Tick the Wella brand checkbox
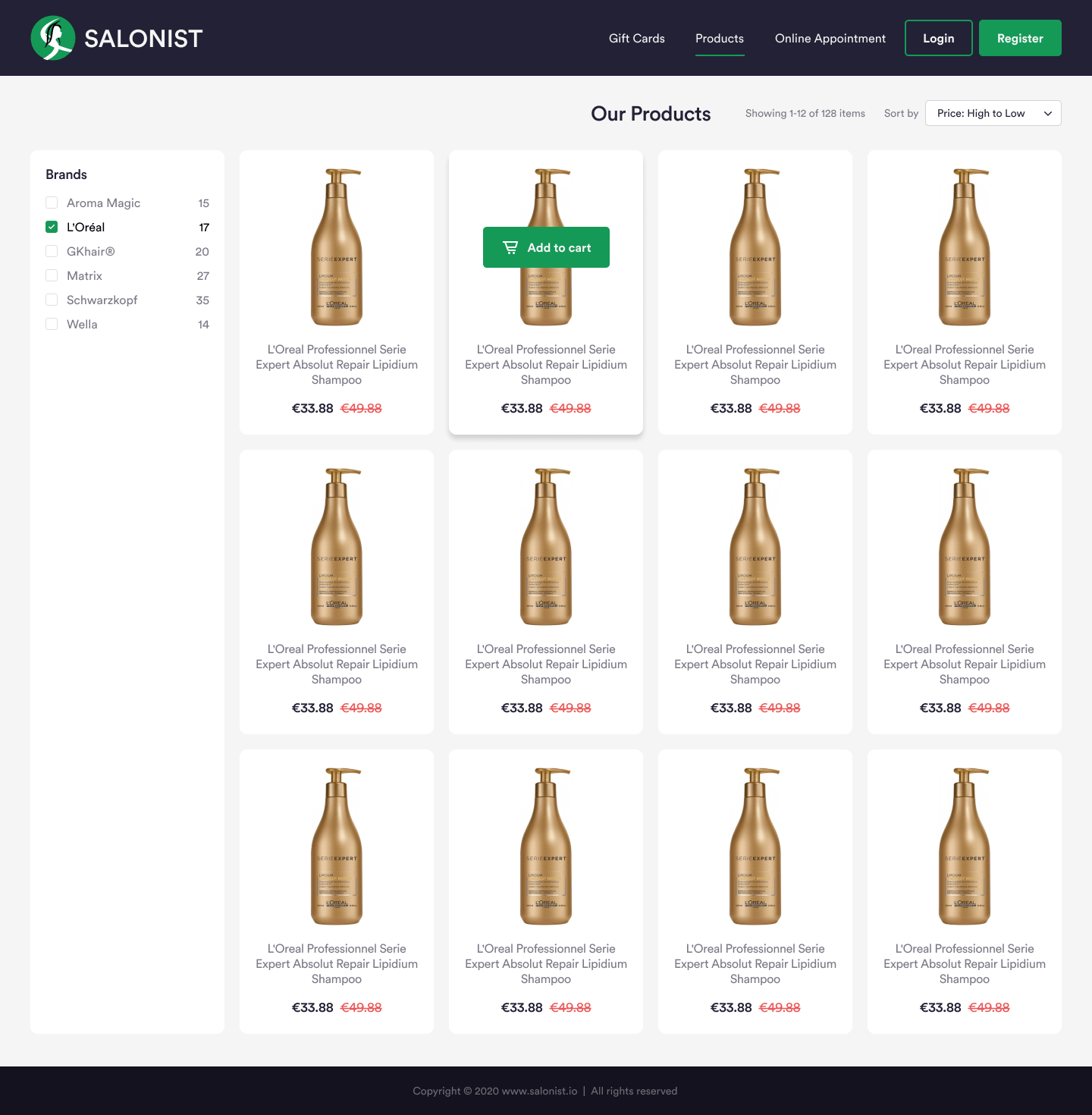 [x=52, y=324]
